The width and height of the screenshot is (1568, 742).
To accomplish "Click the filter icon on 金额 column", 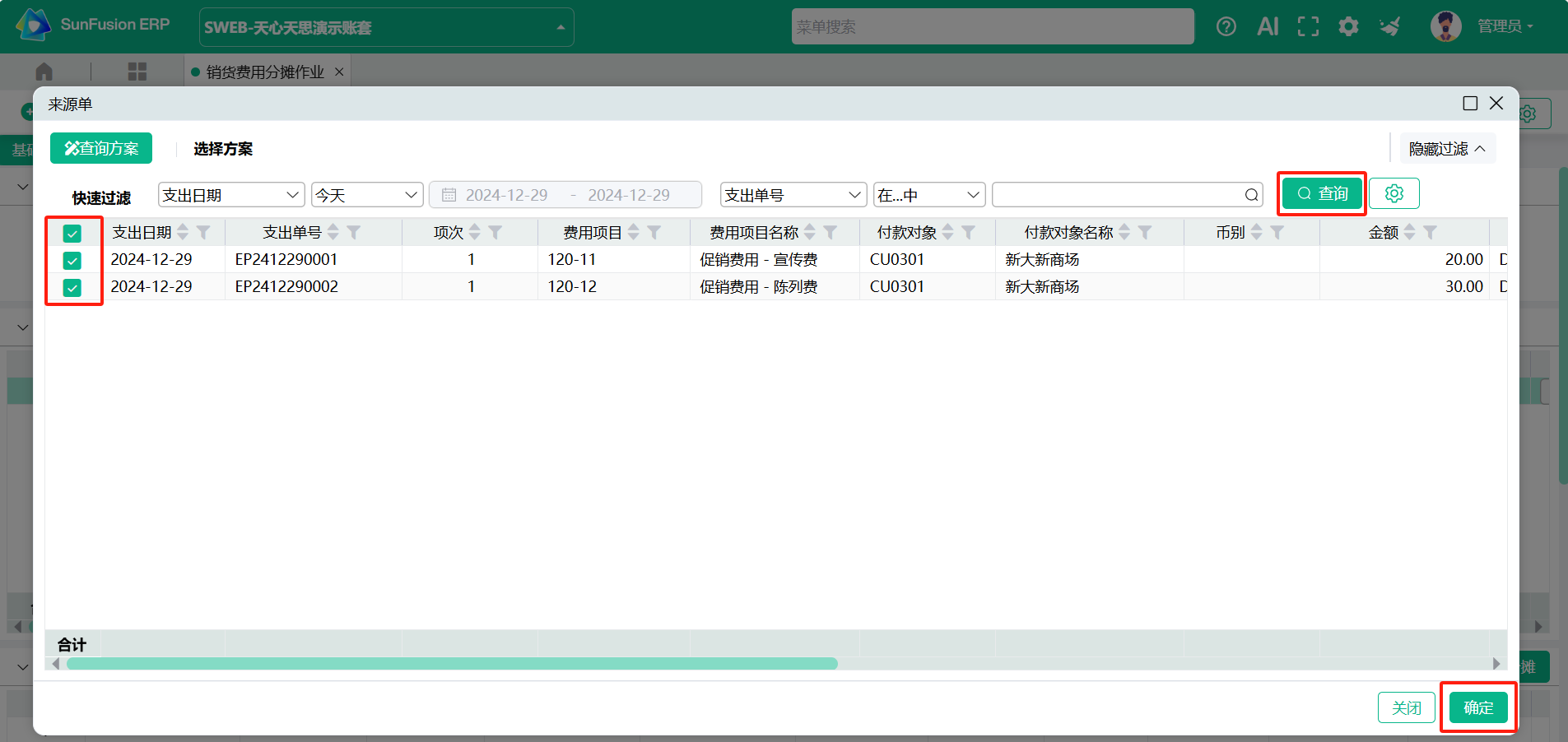I will (x=1431, y=233).
